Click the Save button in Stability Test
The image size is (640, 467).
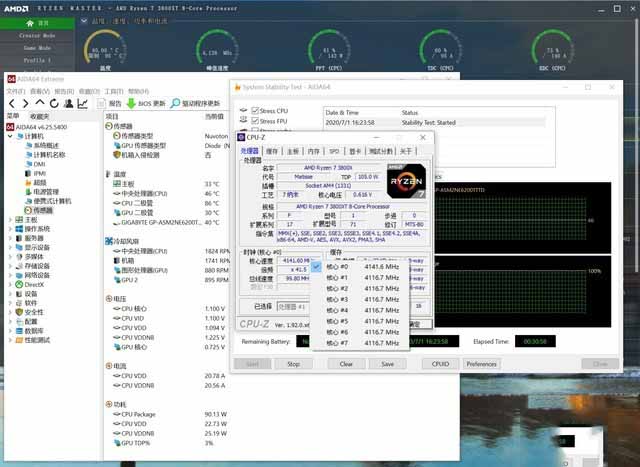point(388,364)
